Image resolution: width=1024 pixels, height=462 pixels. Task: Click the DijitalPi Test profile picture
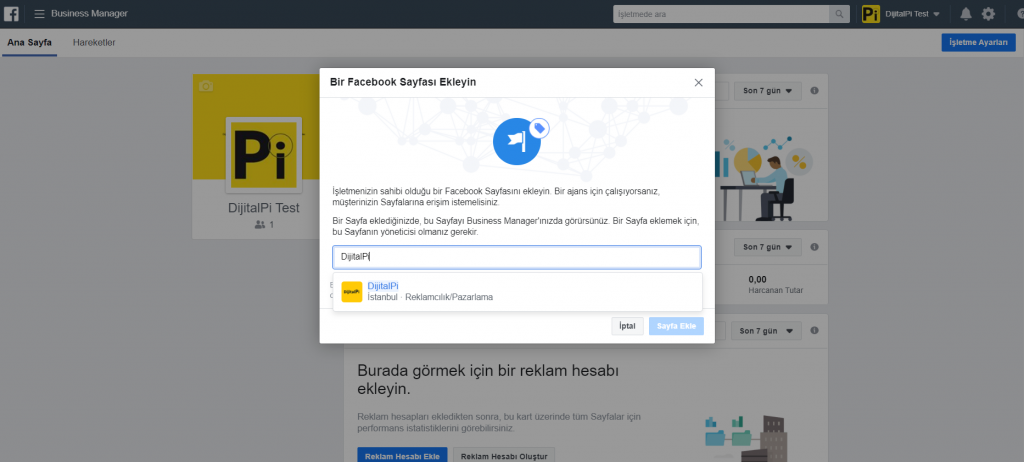[x=264, y=155]
